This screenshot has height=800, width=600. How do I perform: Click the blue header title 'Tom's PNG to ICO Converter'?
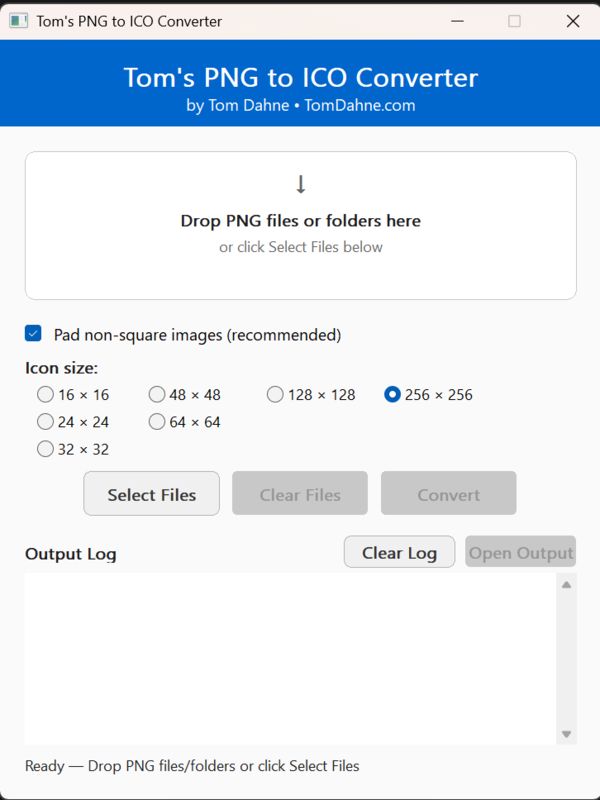point(301,78)
